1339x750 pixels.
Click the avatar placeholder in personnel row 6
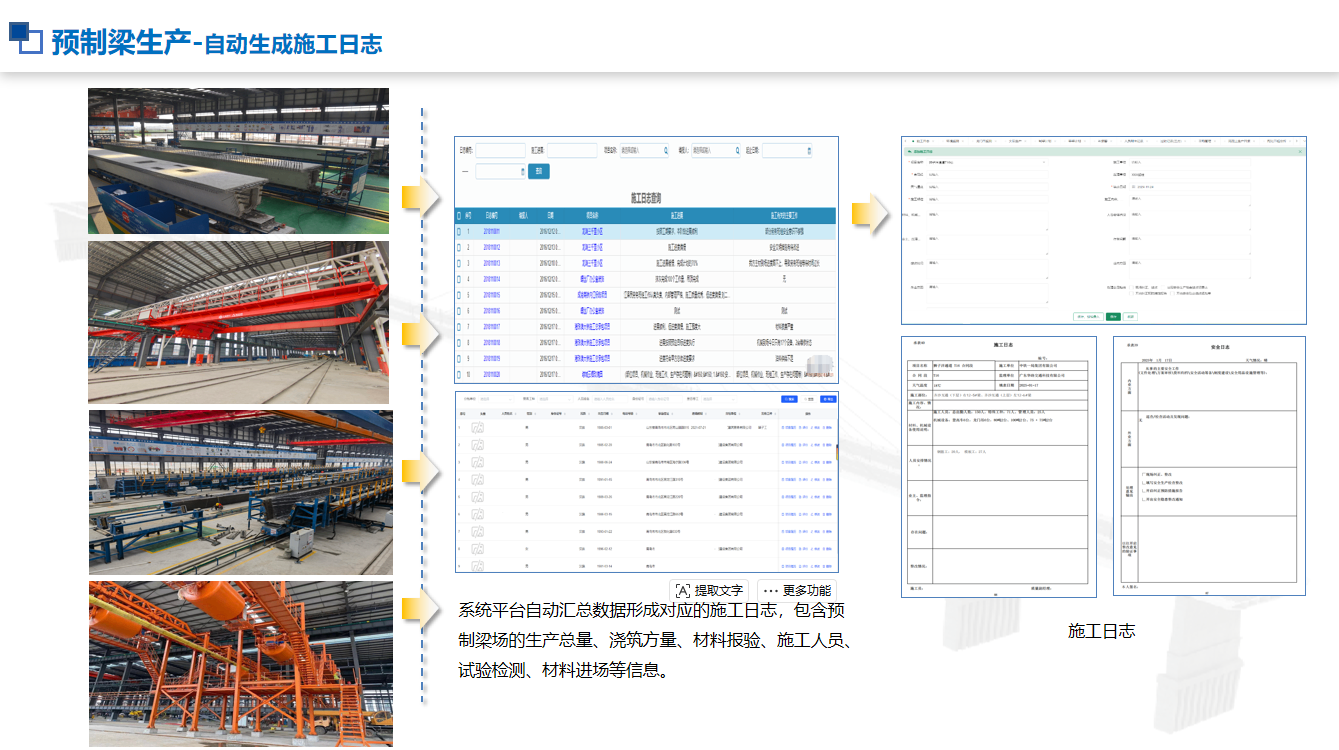478,514
